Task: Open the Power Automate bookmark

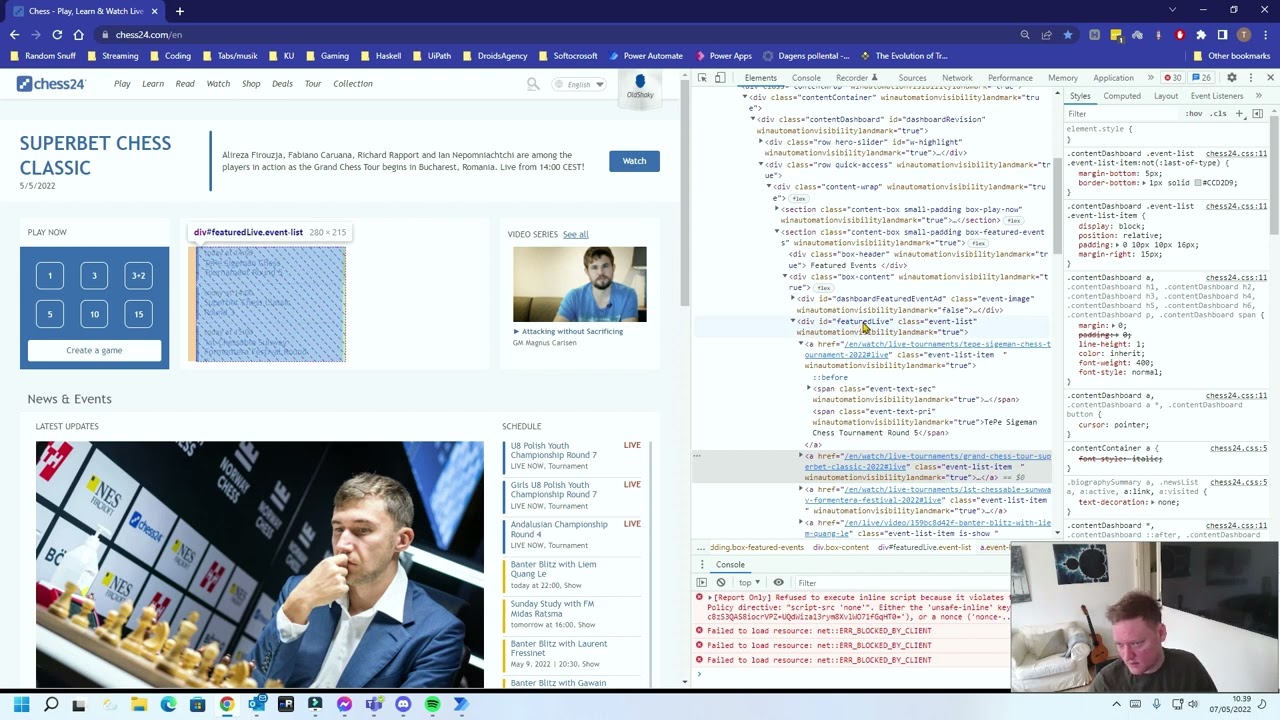Action: [645, 56]
